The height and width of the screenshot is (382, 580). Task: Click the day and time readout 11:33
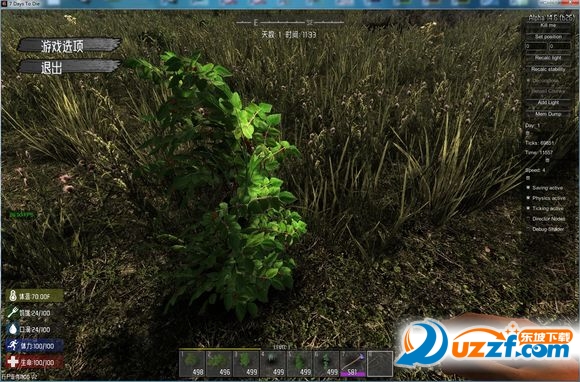[289, 35]
